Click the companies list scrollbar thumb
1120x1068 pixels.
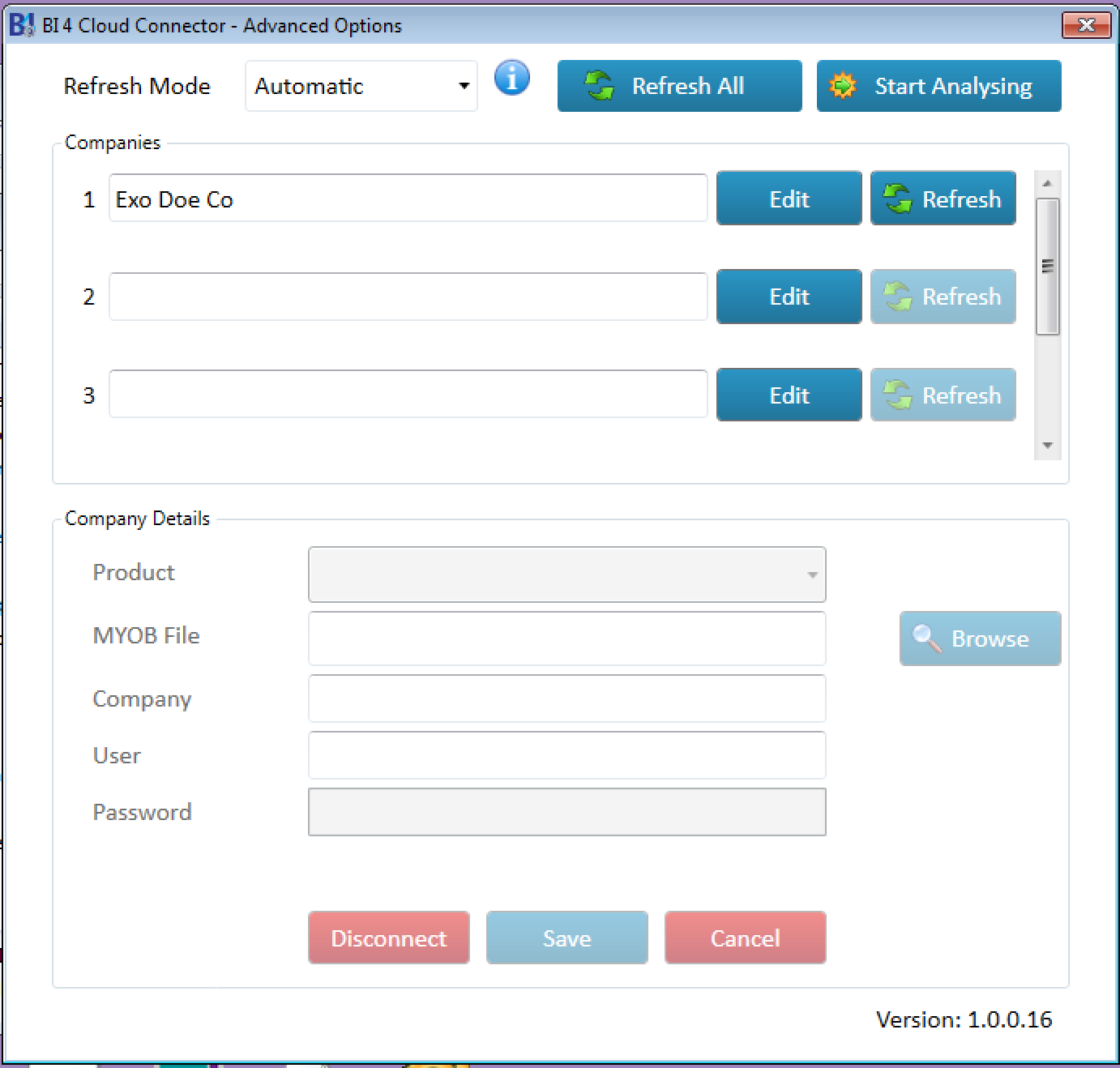(x=1047, y=266)
